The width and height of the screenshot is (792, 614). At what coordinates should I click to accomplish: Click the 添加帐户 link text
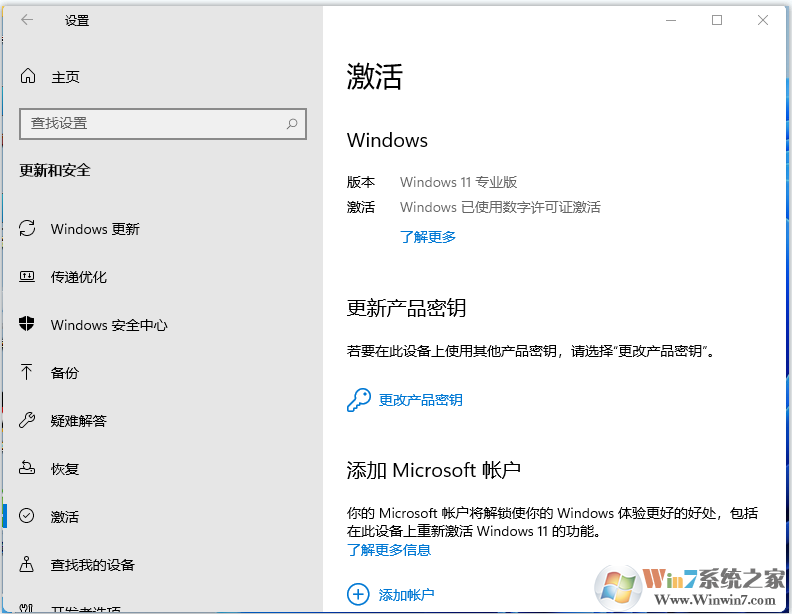pyautogui.click(x=407, y=595)
